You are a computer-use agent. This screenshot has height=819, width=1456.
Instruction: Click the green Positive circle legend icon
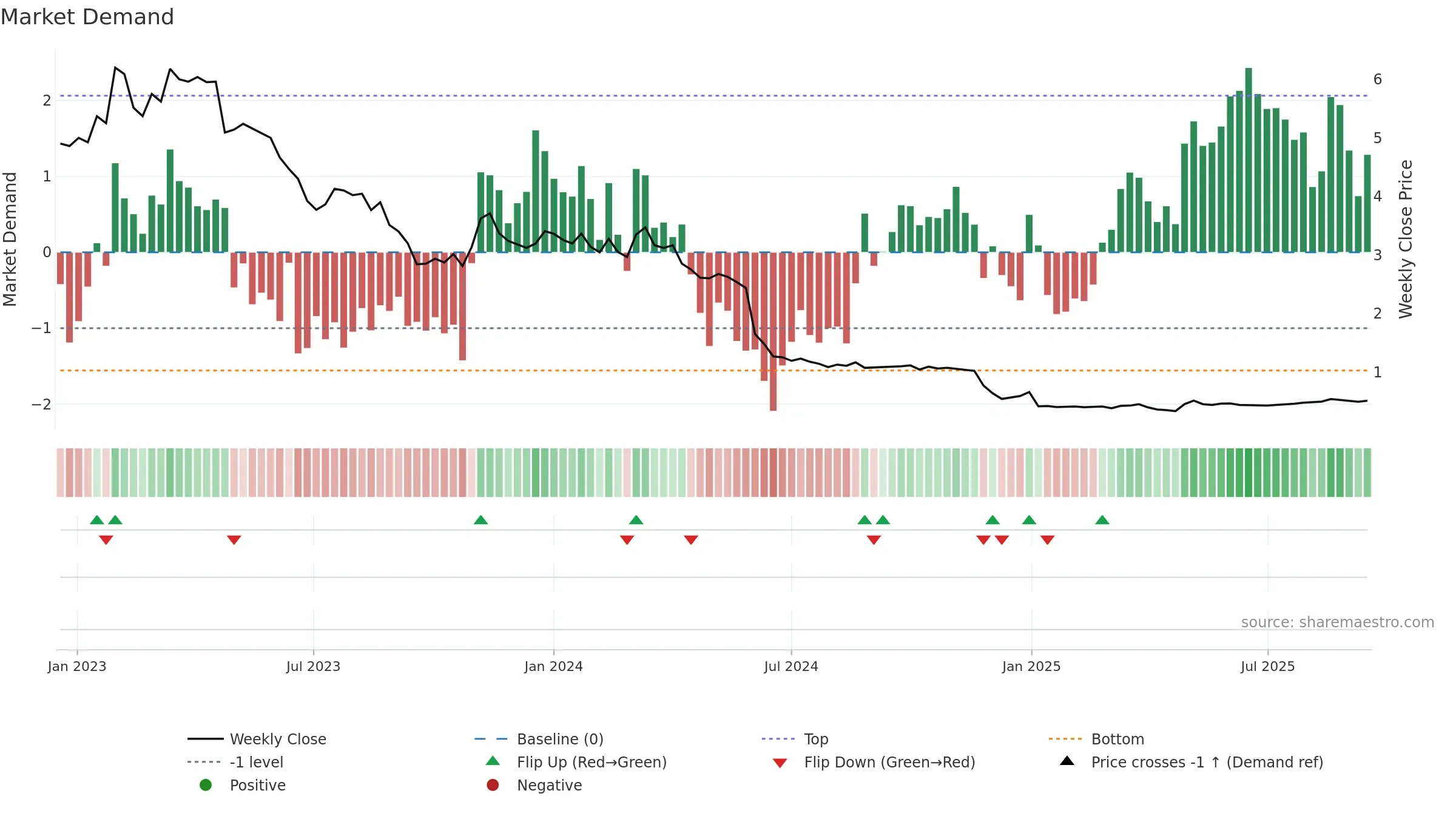pos(206,785)
